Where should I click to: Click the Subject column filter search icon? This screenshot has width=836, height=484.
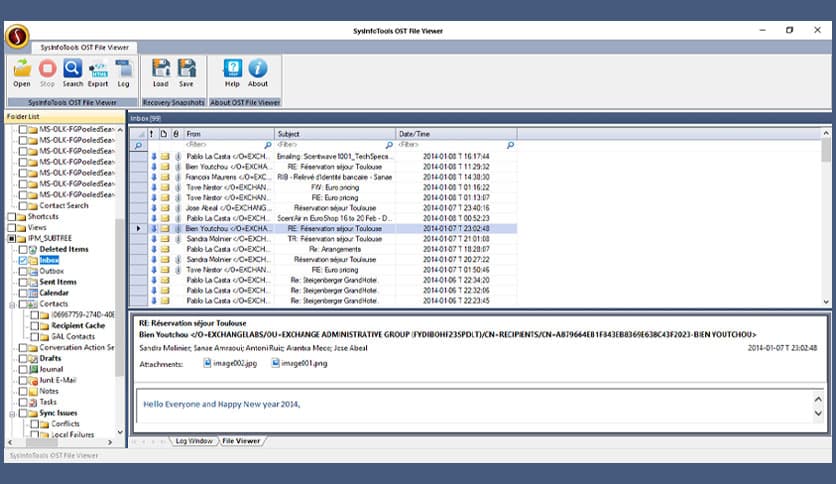(389, 145)
